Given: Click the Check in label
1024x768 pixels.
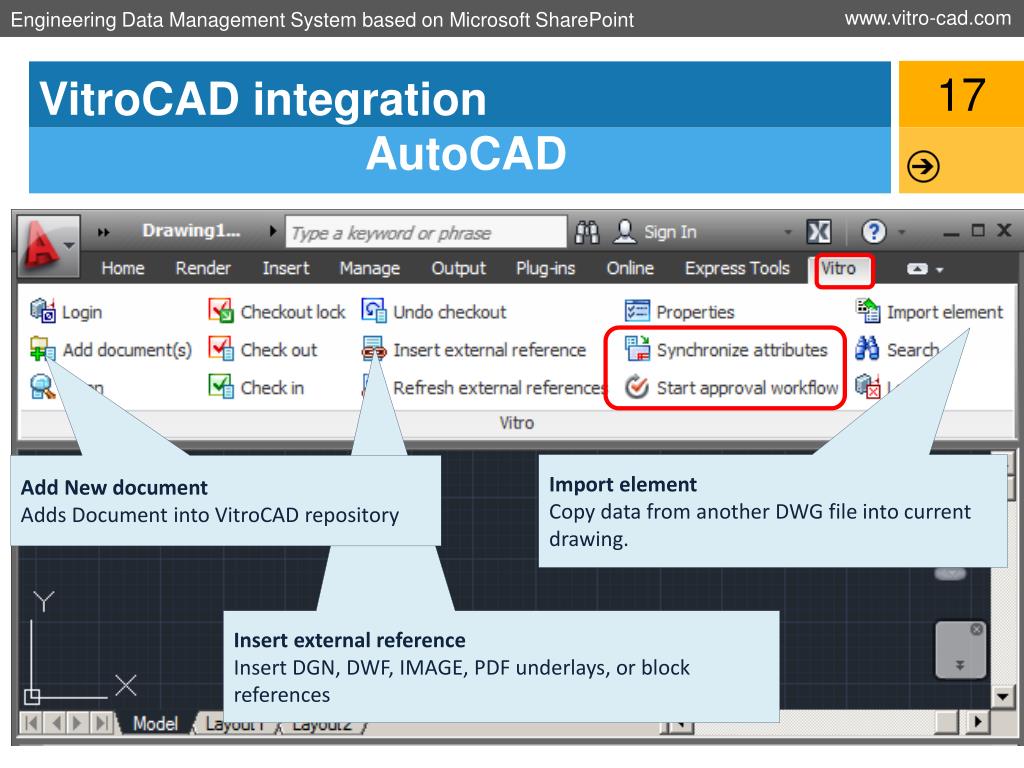Looking at the screenshot, I should (272, 388).
